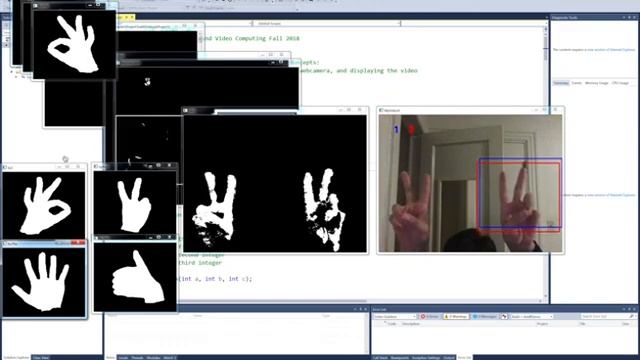
Task: Click the OK-sign hand template at top
Action: point(74,44)
